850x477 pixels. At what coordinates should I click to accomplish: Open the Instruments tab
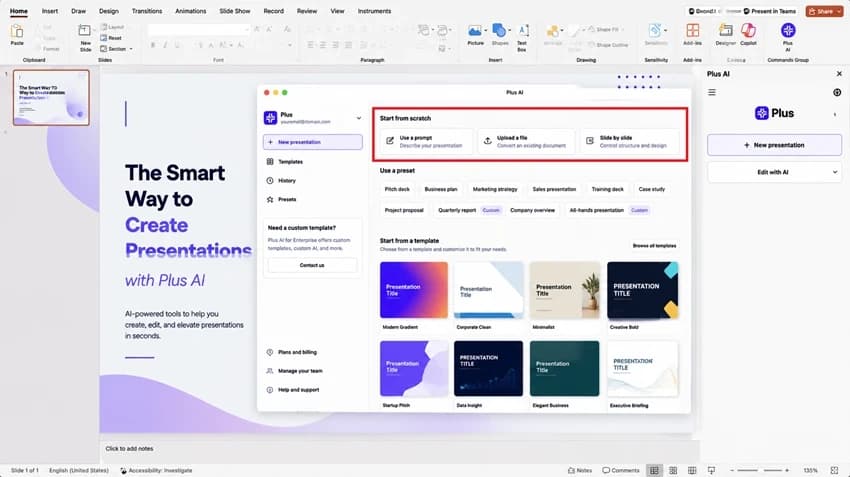374,11
